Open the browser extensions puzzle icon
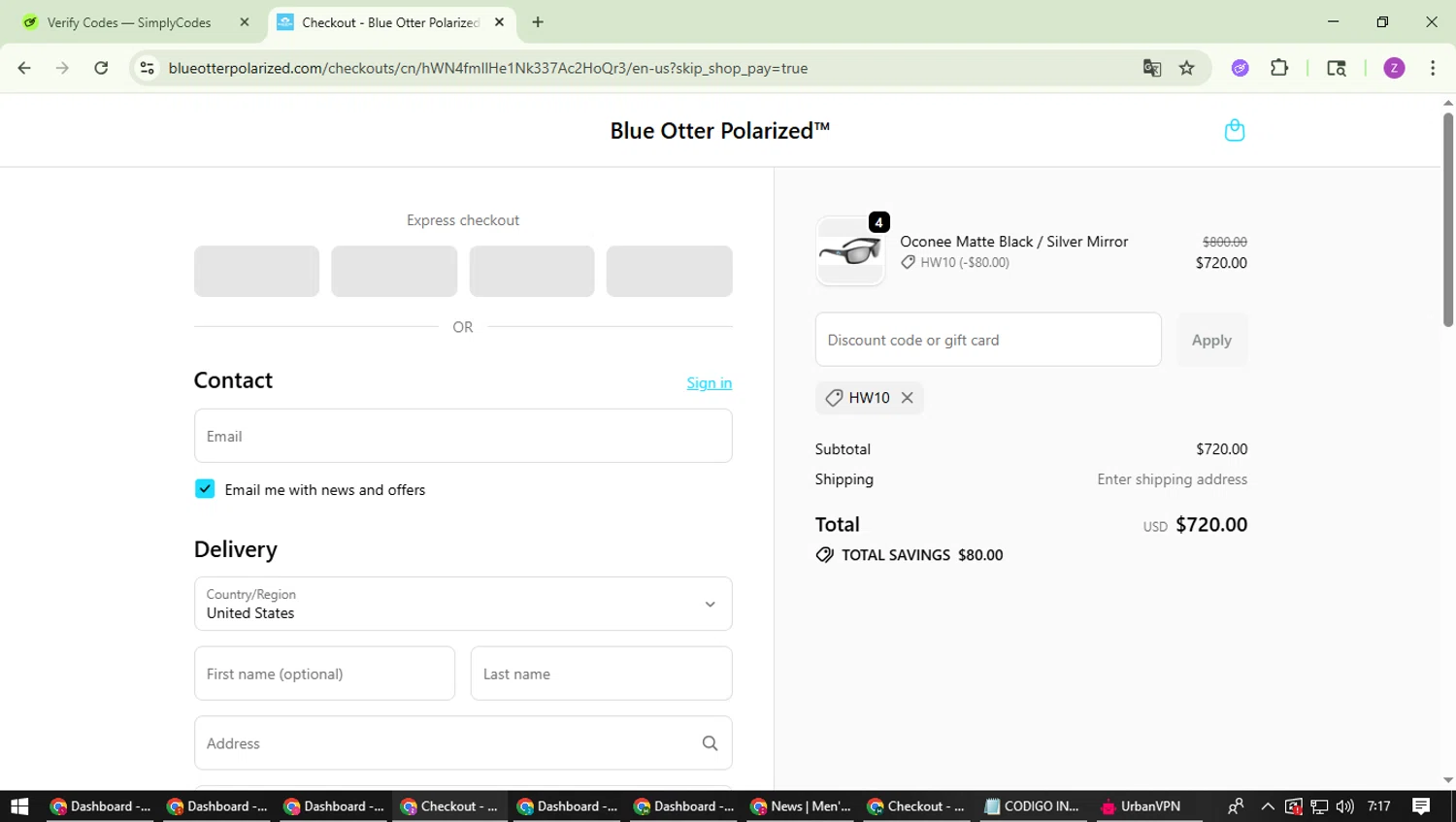 (x=1279, y=68)
